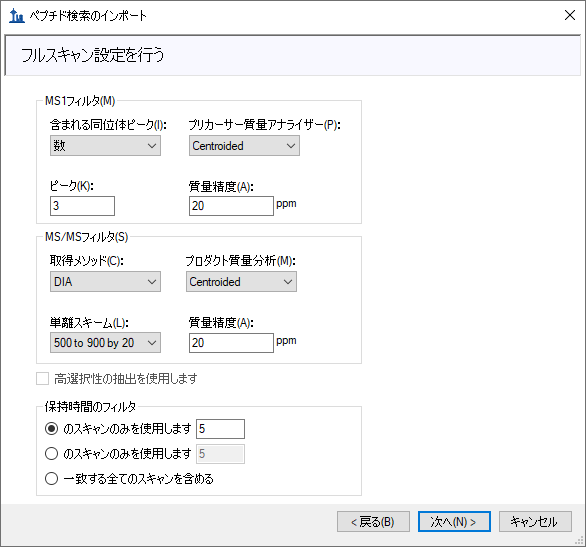Screen dimensions: 586x547
Task: Click the MS/MS 質量精度 ppm field
Action: 231,343
